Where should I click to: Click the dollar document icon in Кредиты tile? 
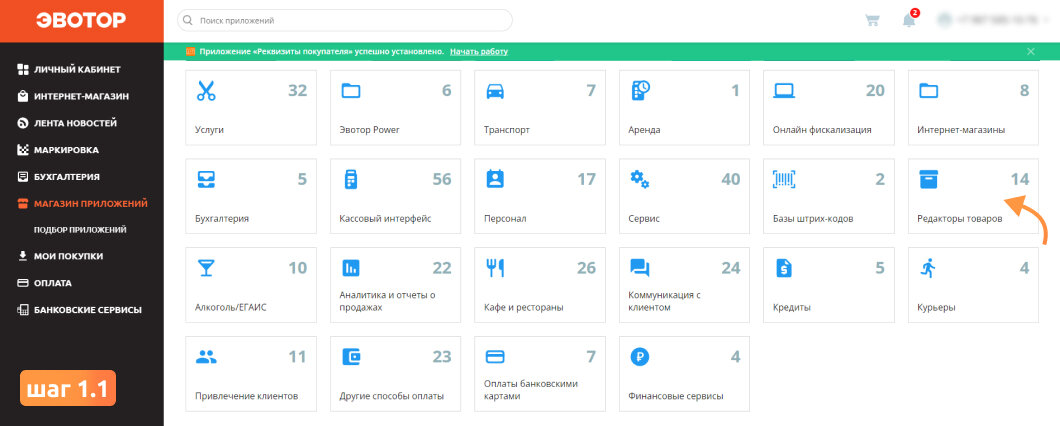point(784,268)
